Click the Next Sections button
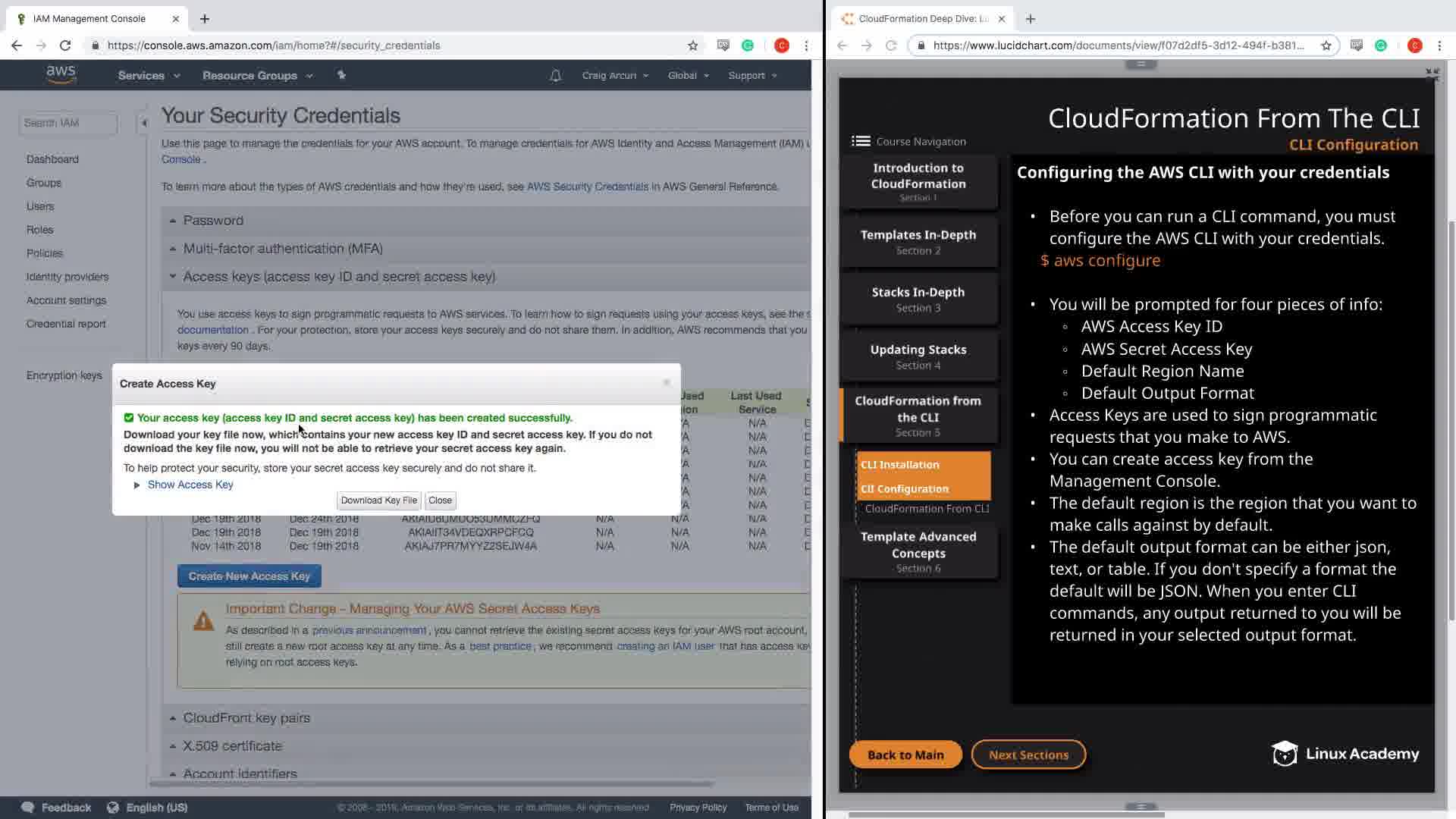Viewport: 1456px width, 819px height. tap(1028, 755)
